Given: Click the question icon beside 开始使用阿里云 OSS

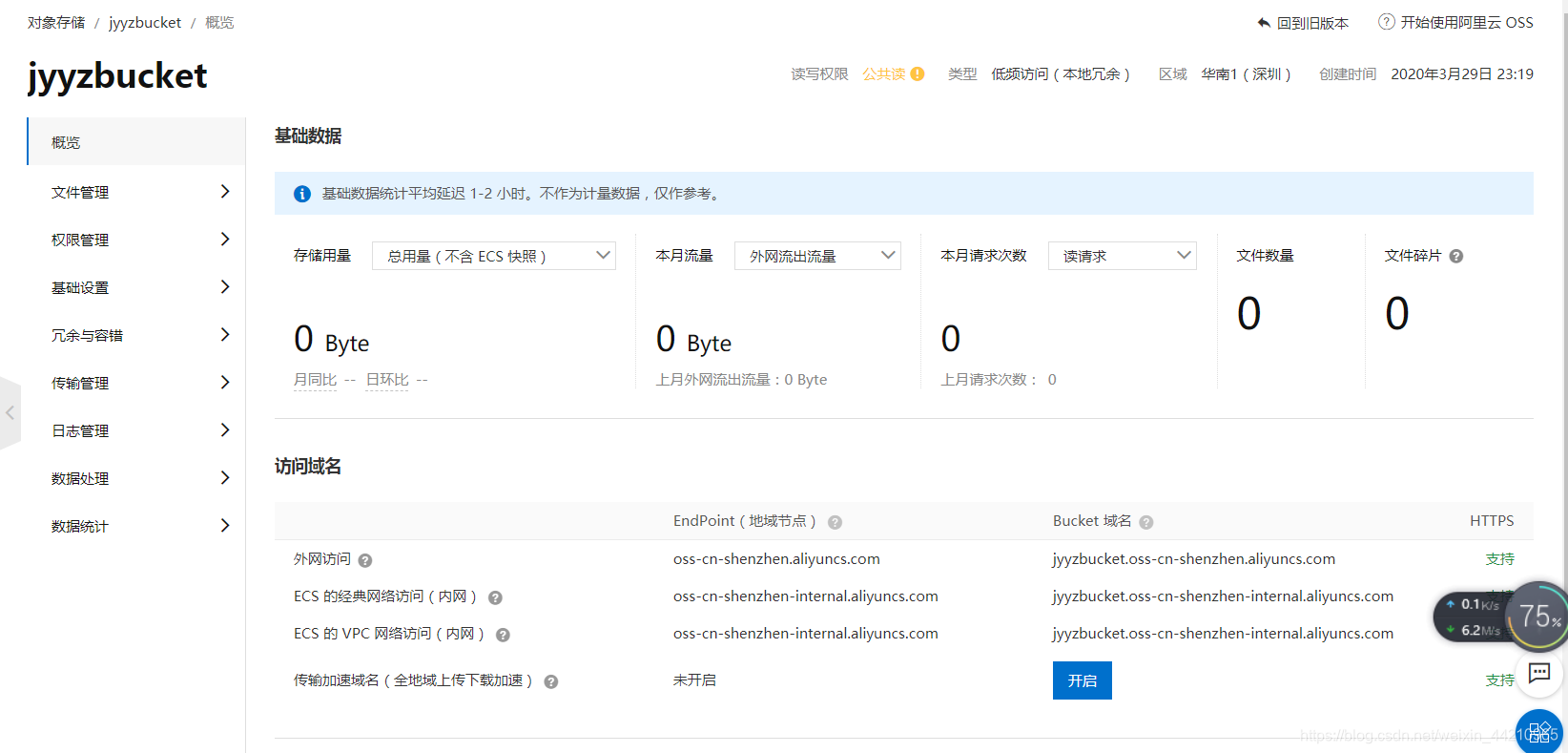Looking at the screenshot, I should coord(1387,22).
